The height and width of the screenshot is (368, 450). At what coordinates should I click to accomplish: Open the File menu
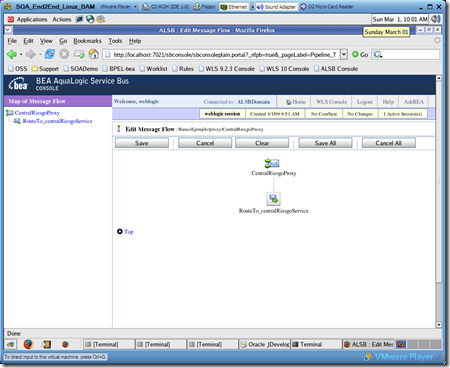click(12, 41)
